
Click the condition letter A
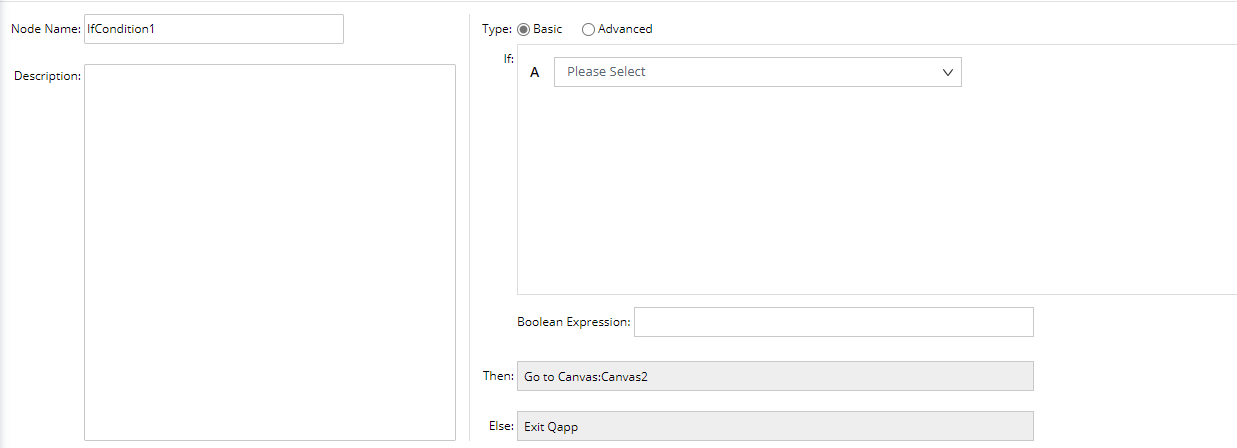click(534, 72)
